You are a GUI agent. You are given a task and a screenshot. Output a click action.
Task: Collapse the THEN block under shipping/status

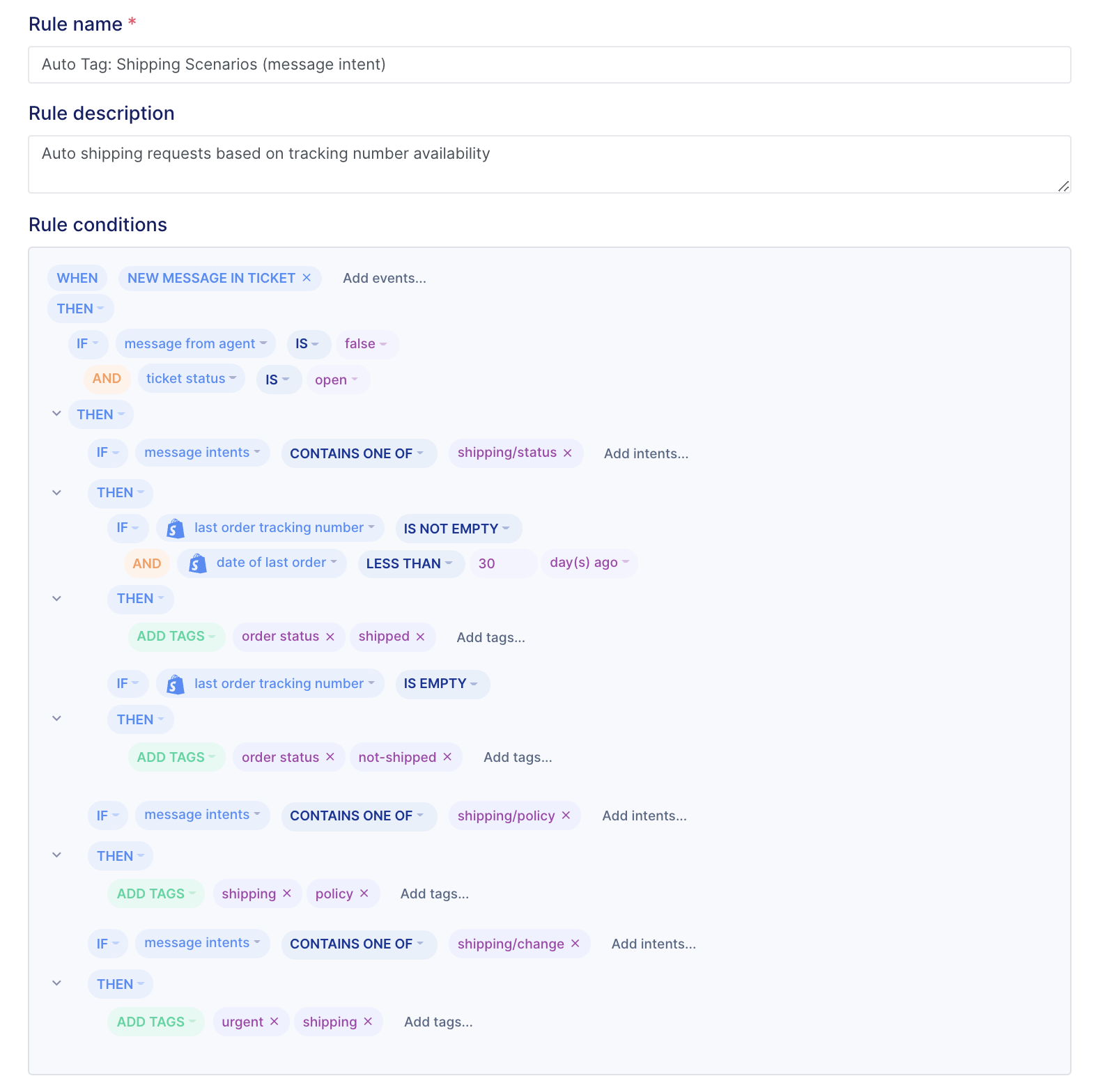pos(57,492)
